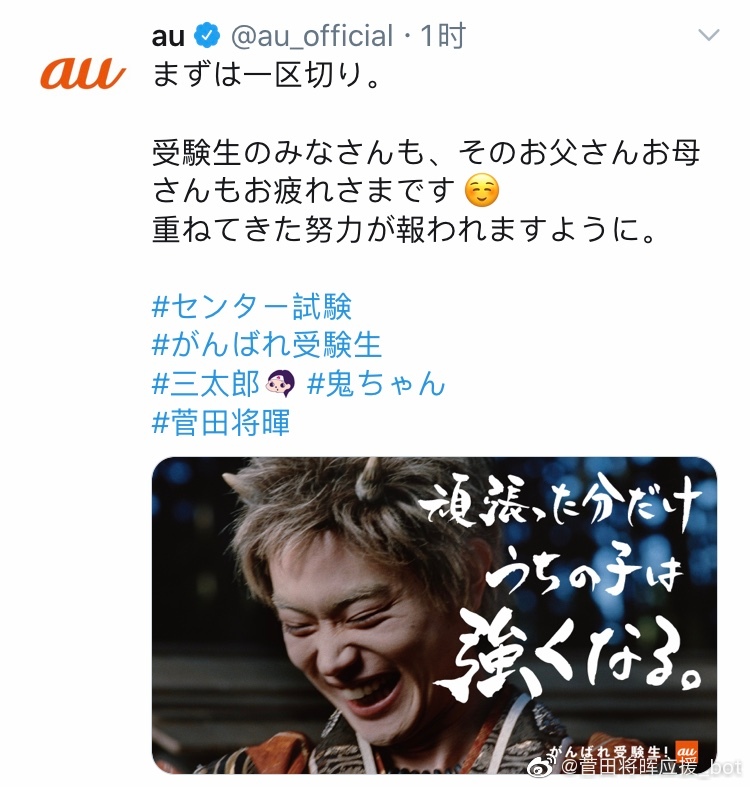
Task: Click the 1时 timestamp
Action: point(443,36)
